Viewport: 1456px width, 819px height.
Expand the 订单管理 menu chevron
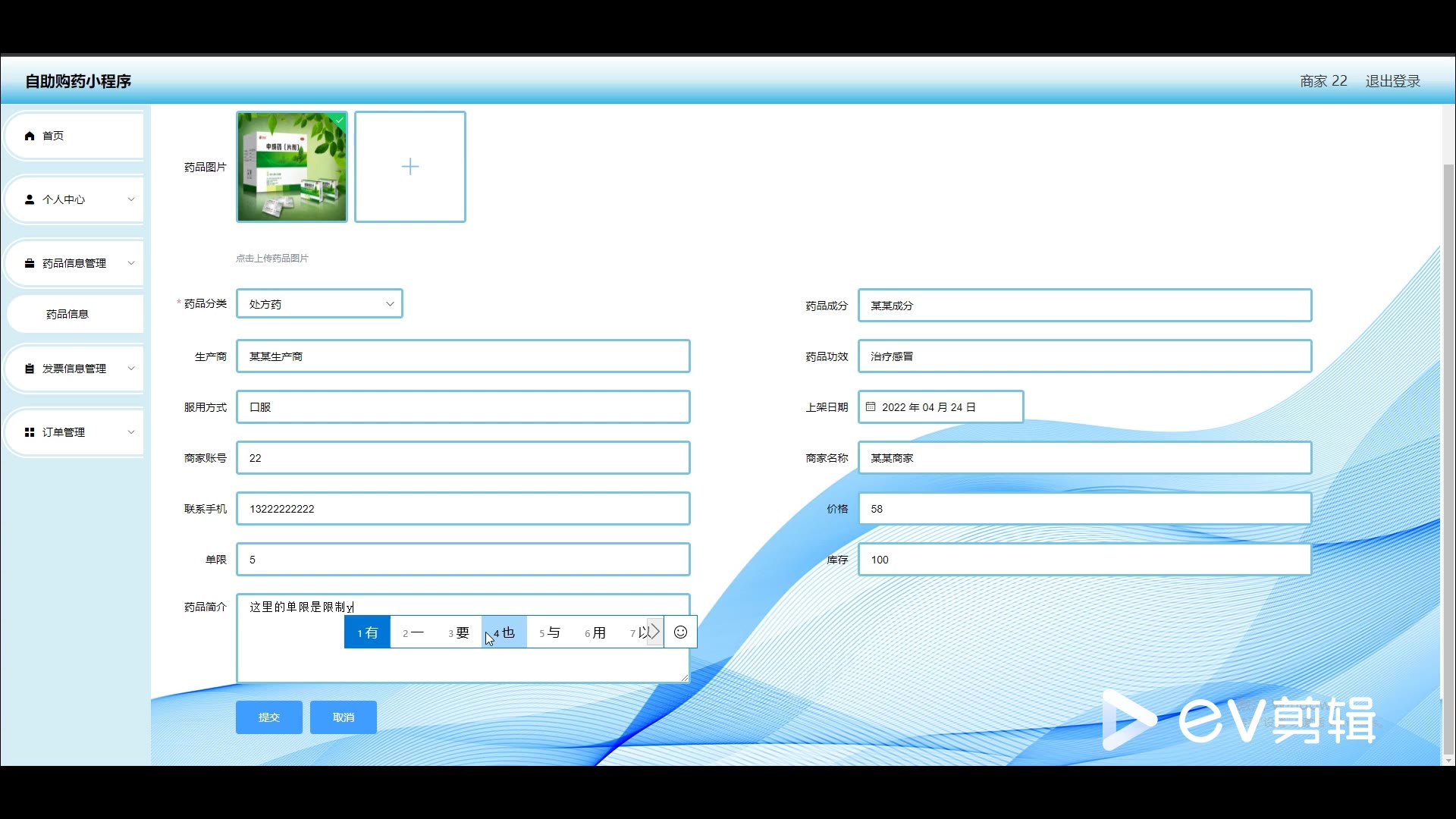(131, 432)
